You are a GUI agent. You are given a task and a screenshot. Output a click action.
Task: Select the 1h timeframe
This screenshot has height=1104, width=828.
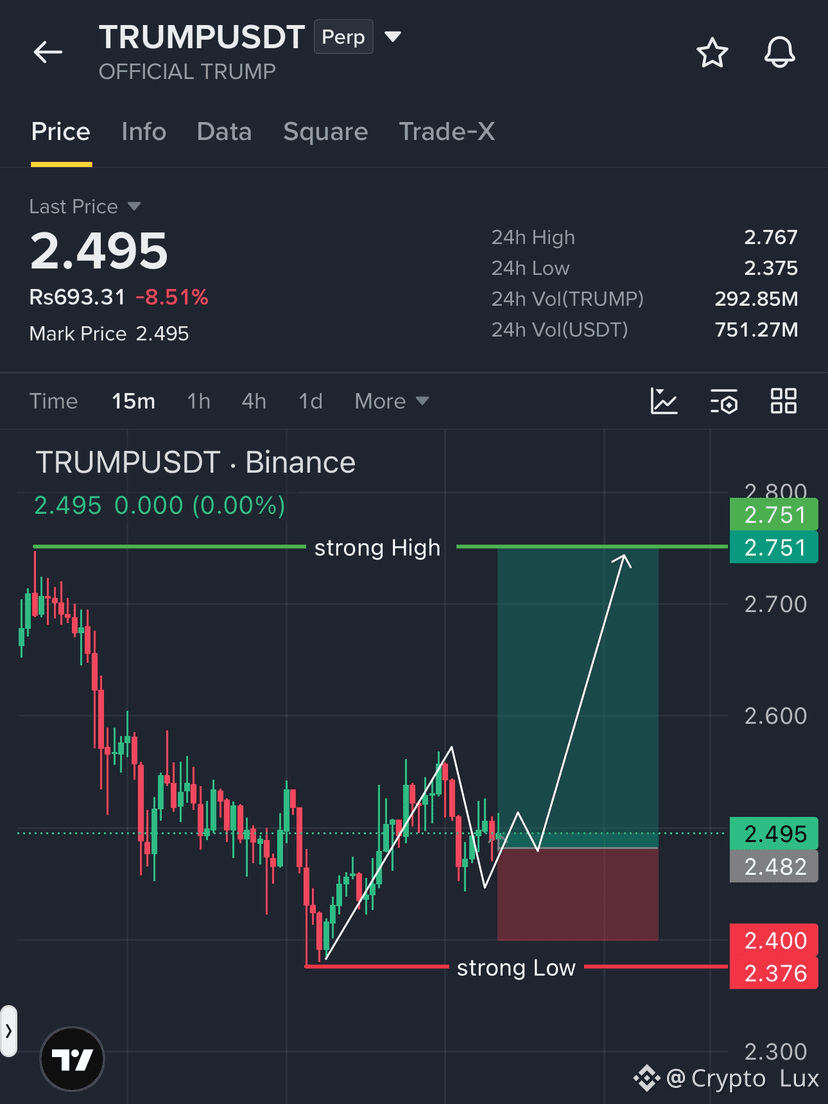coord(199,401)
